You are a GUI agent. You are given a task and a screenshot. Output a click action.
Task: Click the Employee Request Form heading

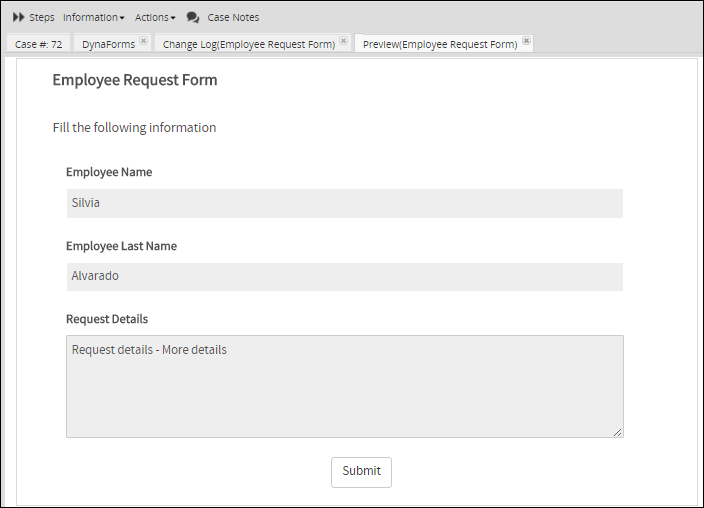pos(135,80)
